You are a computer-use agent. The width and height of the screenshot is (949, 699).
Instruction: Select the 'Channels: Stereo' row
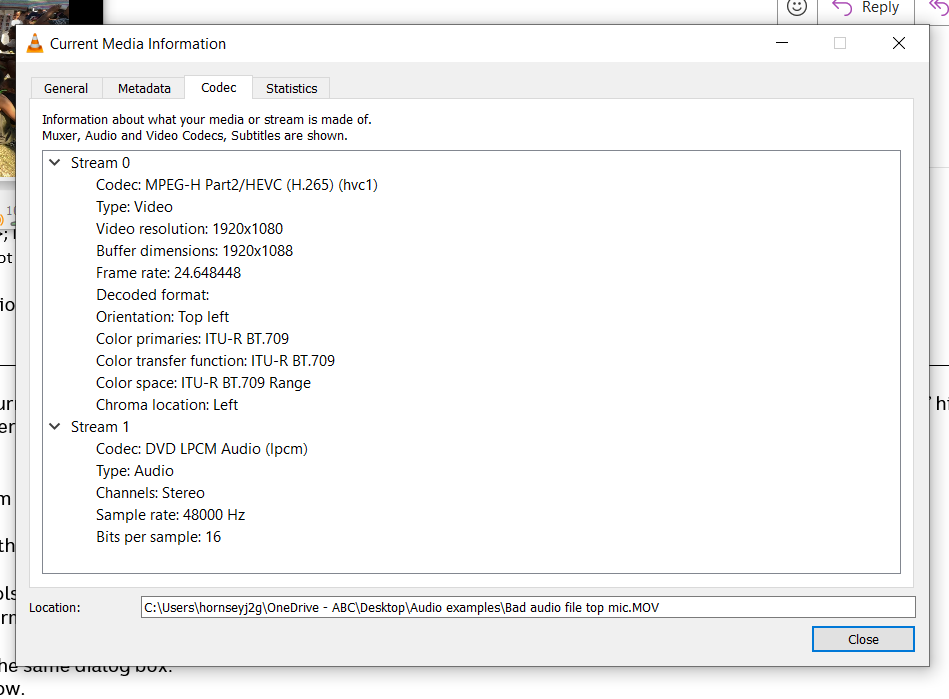point(150,493)
